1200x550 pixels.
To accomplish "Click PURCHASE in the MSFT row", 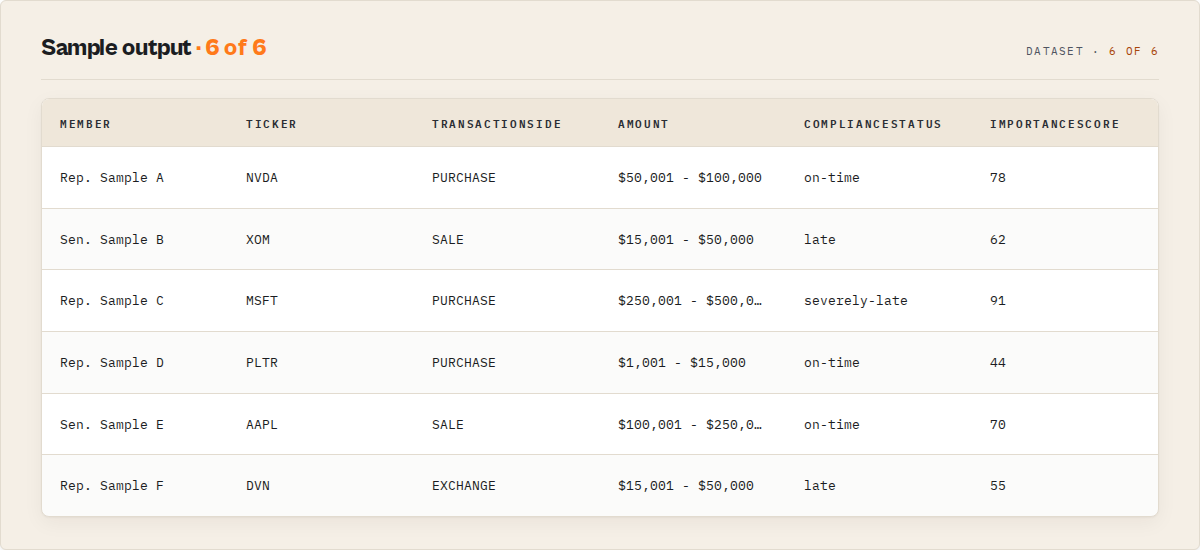I will pos(464,301).
